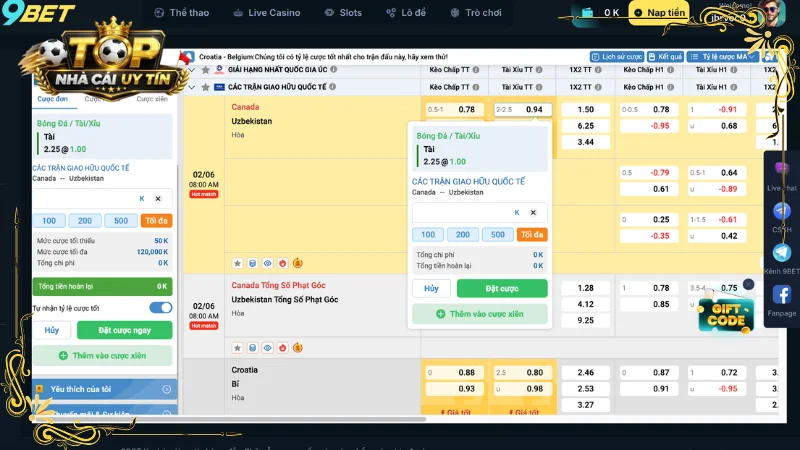This screenshot has width=800, height=450.
Task: Star the Canada Tổng Số Phạt Góc match
Action: [x=237, y=348]
